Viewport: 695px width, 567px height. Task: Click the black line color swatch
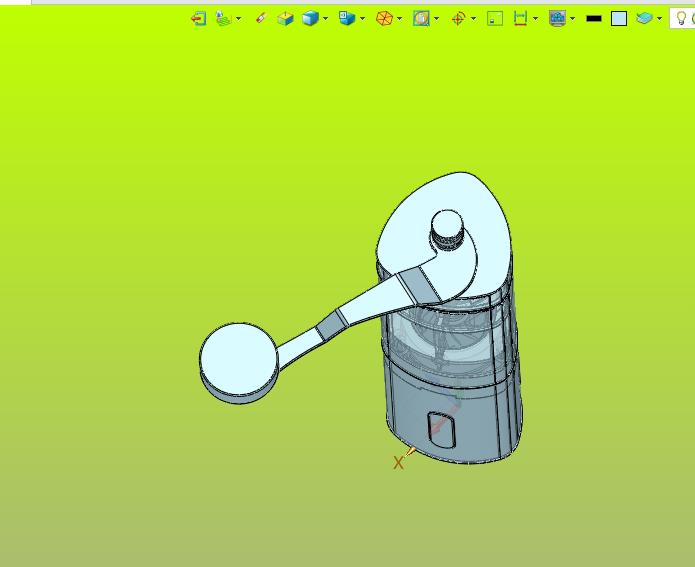593,19
